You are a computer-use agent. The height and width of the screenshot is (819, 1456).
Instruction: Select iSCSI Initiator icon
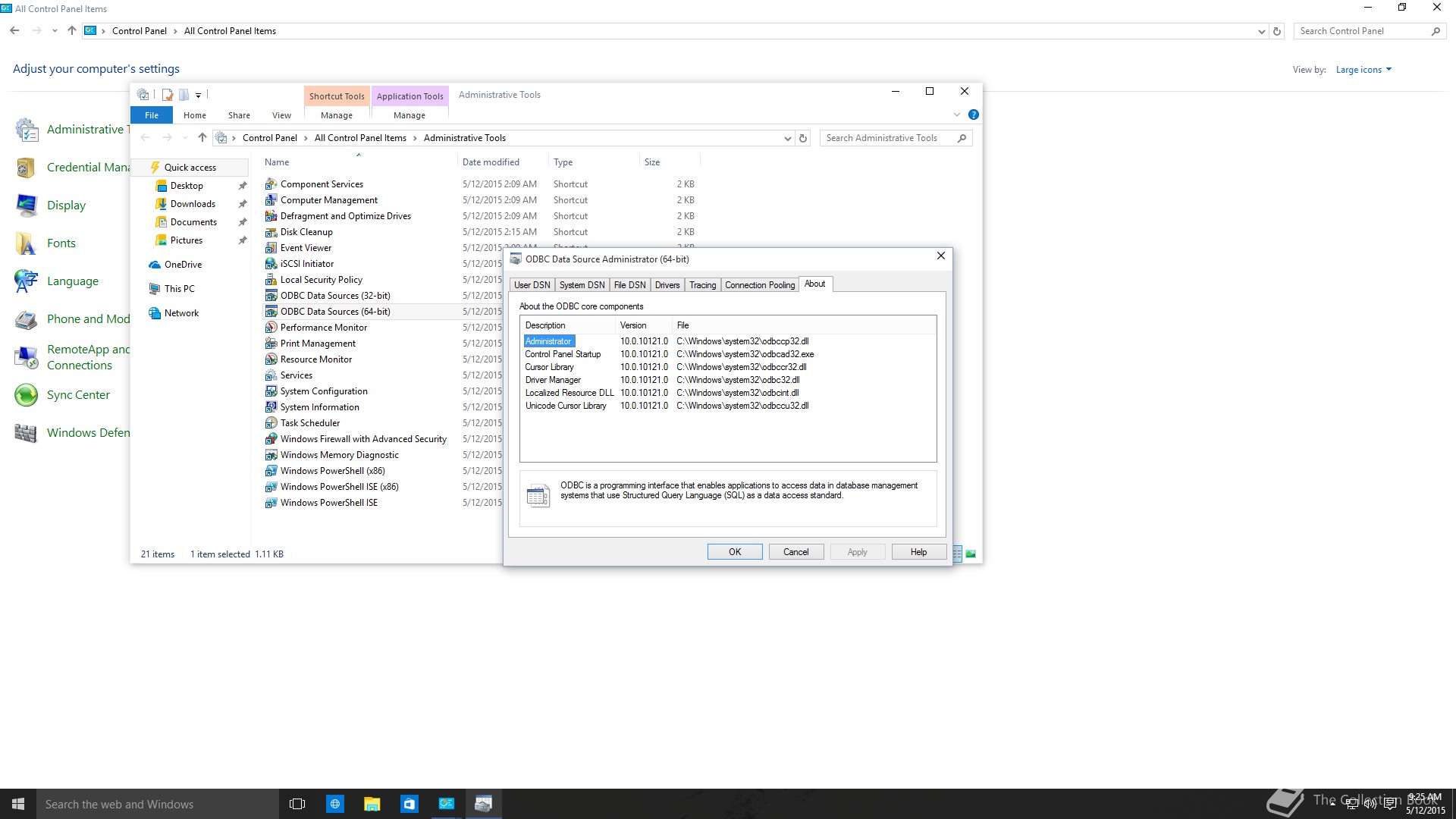(x=271, y=264)
